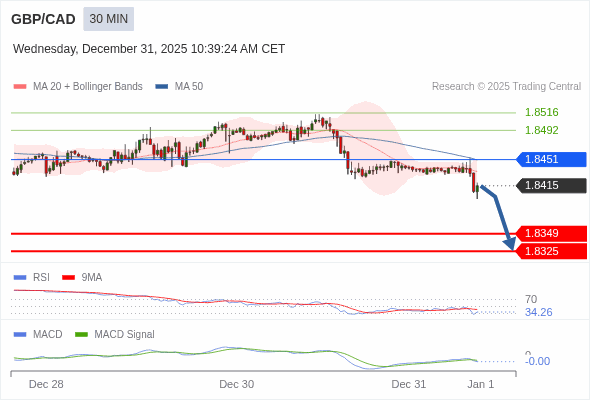Click the GBP/CAD pair title
Image resolution: width=590 pixels, height=400 pixels.
tap(43, 19)
